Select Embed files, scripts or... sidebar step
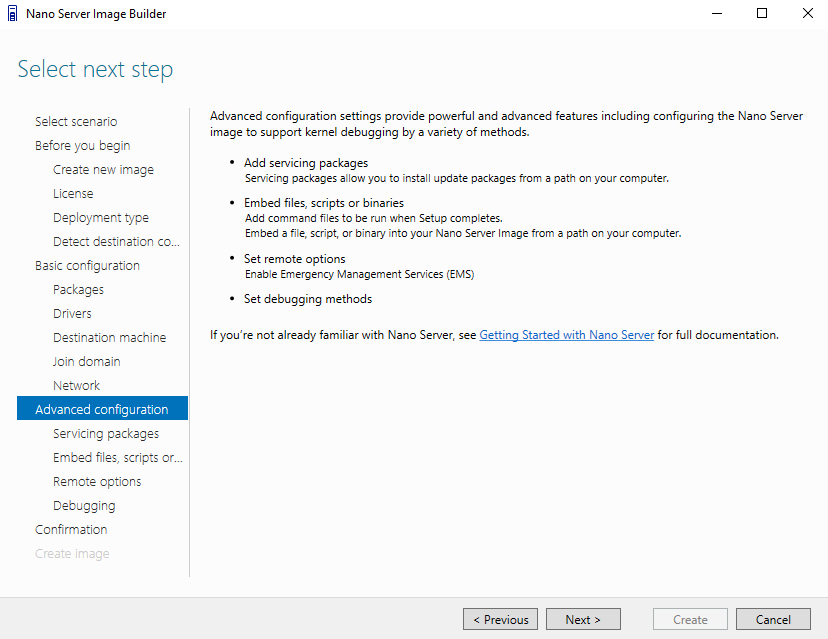828x639 pixels. click(117, 457)
